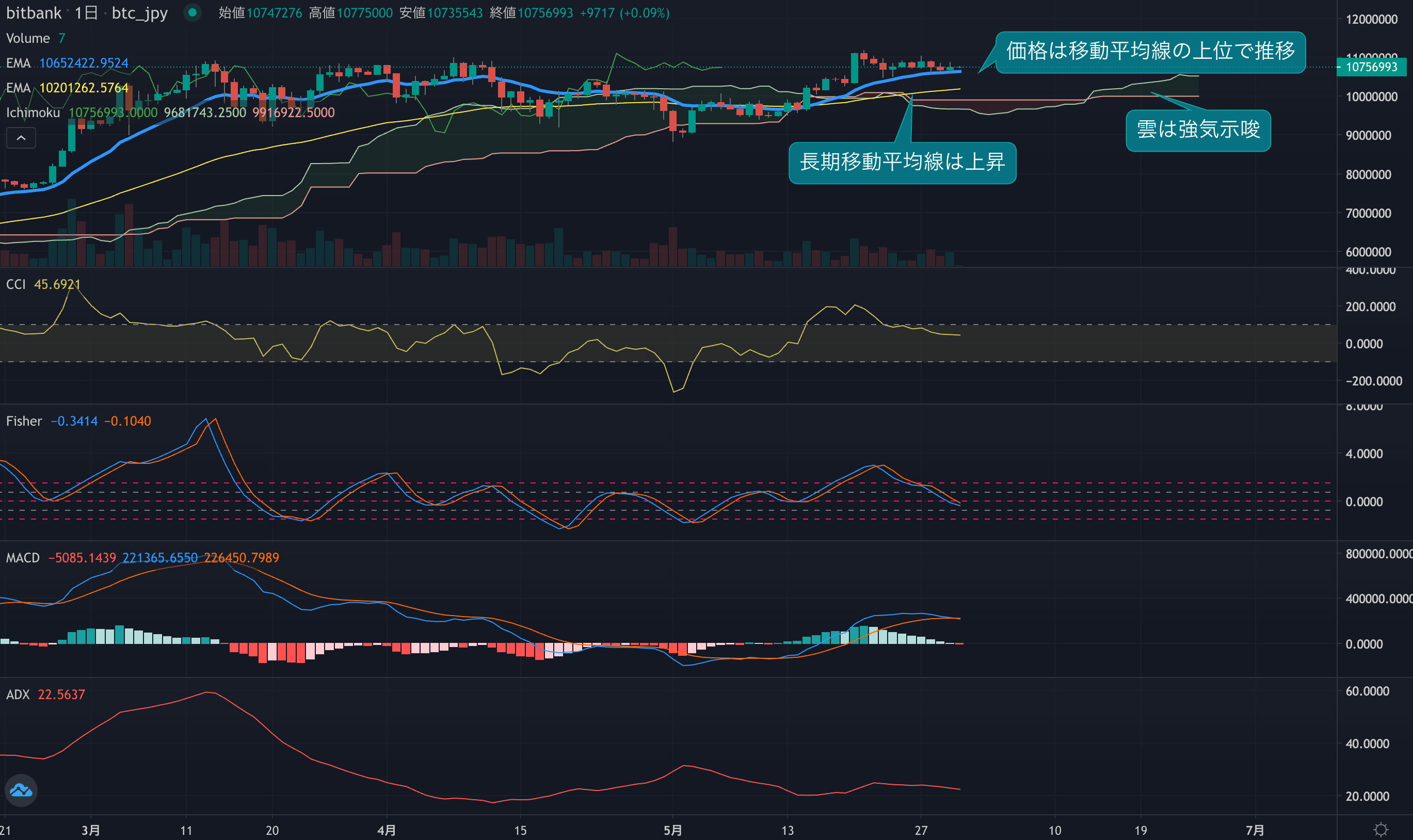Screen dimensions: 1413x840
Task: Click the current price label 10756993
Action: click(1371, 67)
